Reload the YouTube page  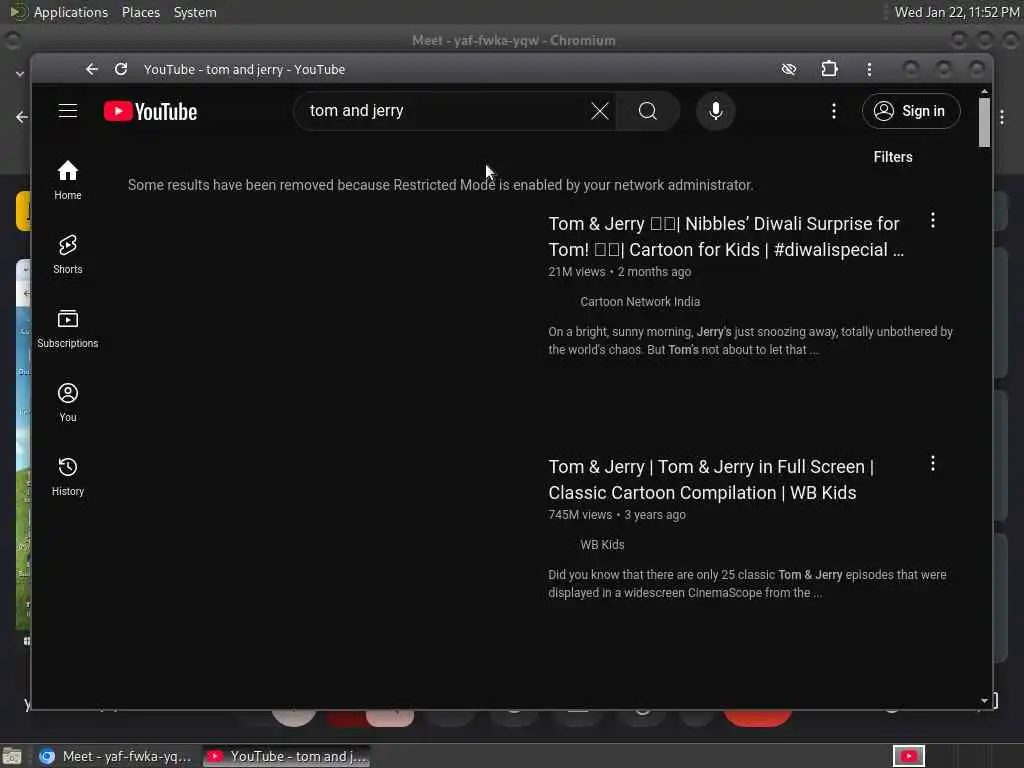click(121, 69)
